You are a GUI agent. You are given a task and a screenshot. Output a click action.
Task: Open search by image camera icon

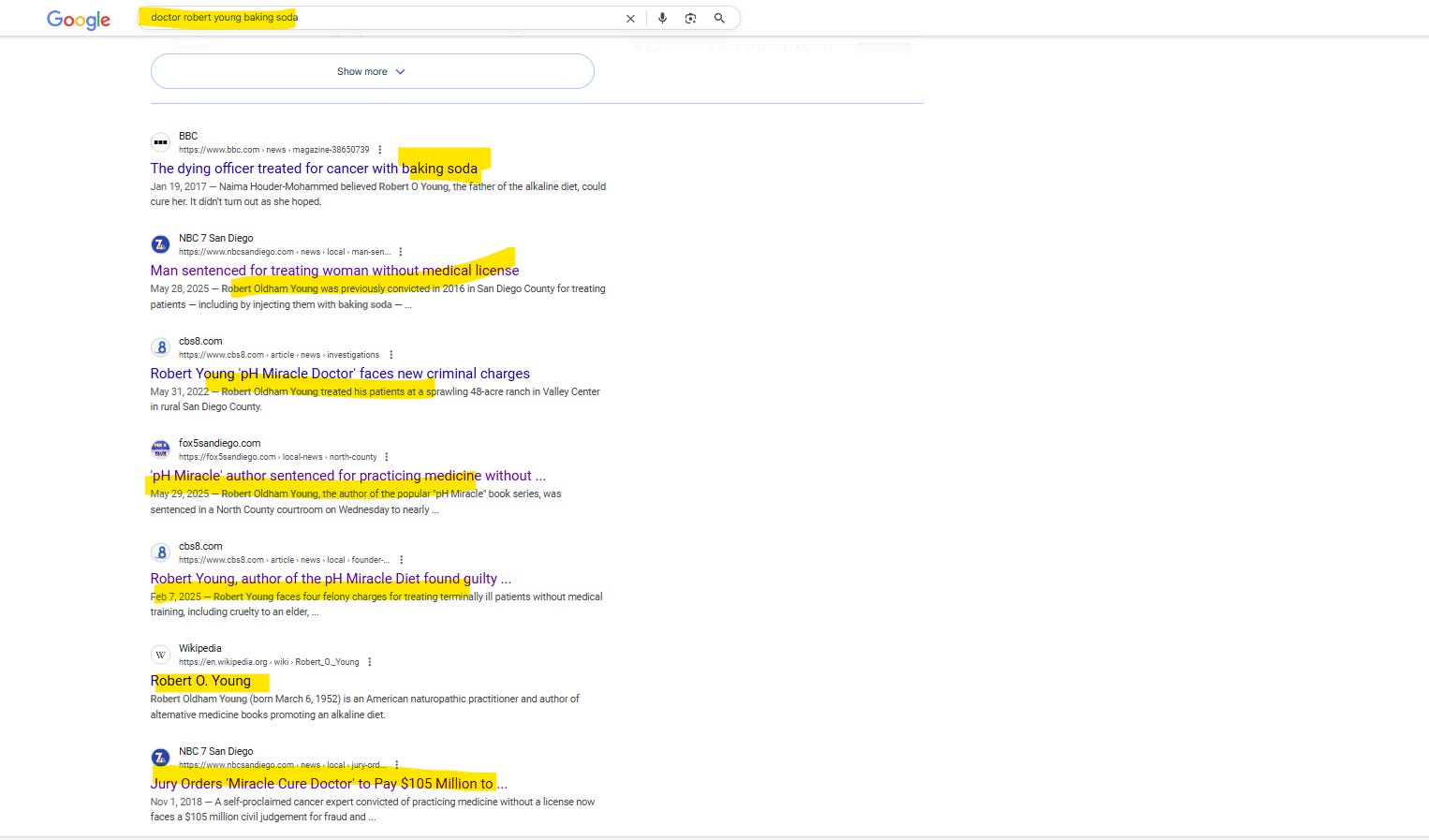pos(690,18)
